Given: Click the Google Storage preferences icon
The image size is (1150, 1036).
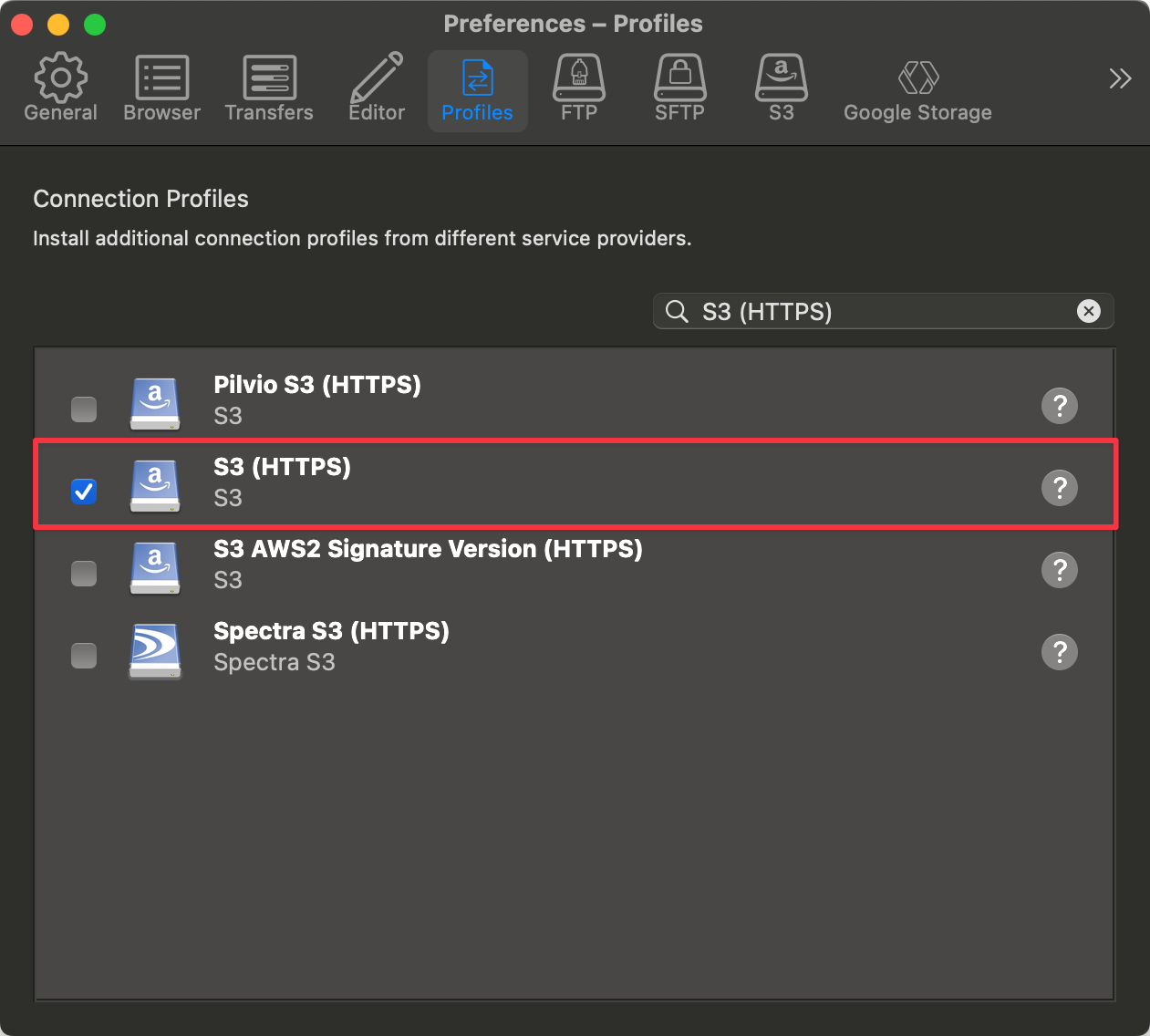Looking at the screenshot, I should pos(917,87).
